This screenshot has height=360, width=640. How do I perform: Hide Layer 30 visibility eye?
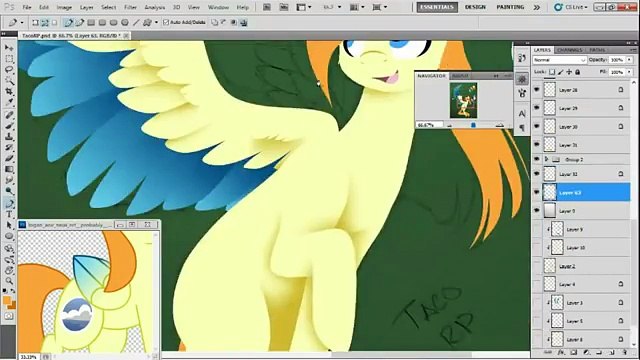[x=537, y=127]
